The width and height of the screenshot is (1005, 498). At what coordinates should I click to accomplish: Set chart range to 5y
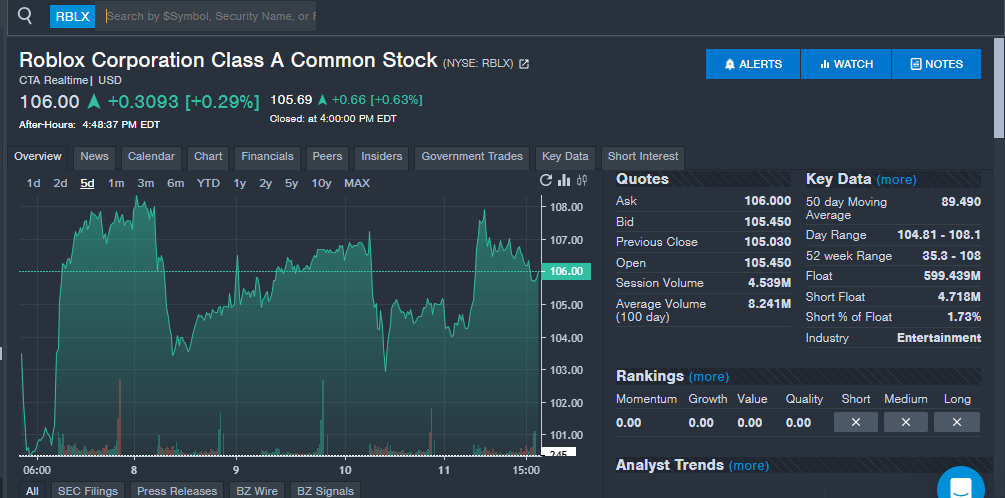pos(292,183)
